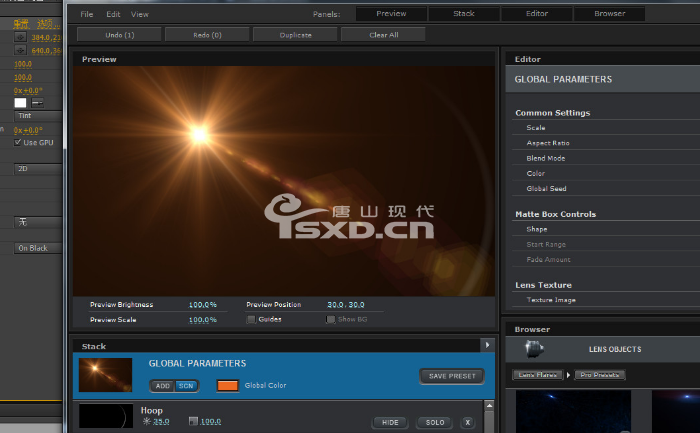Edit Hoop brightness value 35.0
Viewport: 700px width, 433px height.
[x=161, y=421]
